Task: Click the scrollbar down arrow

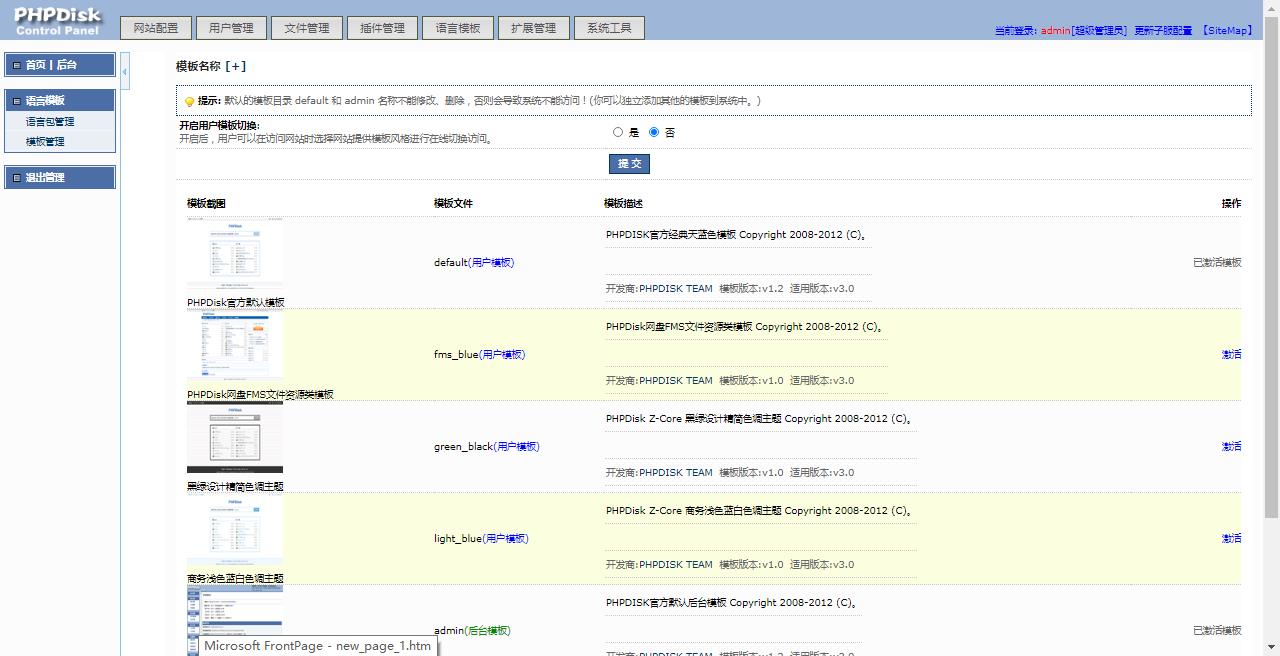Action: 1271,647
